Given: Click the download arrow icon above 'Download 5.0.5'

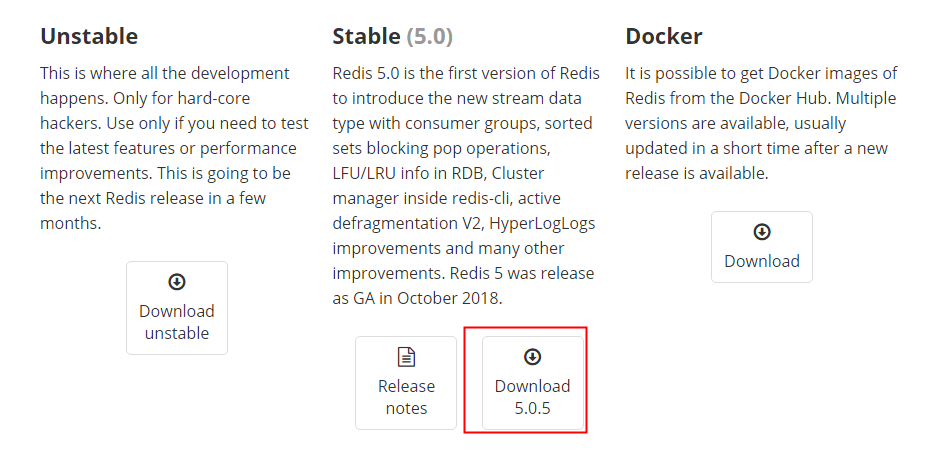Looking at the screenshot, I should point(532,357).
